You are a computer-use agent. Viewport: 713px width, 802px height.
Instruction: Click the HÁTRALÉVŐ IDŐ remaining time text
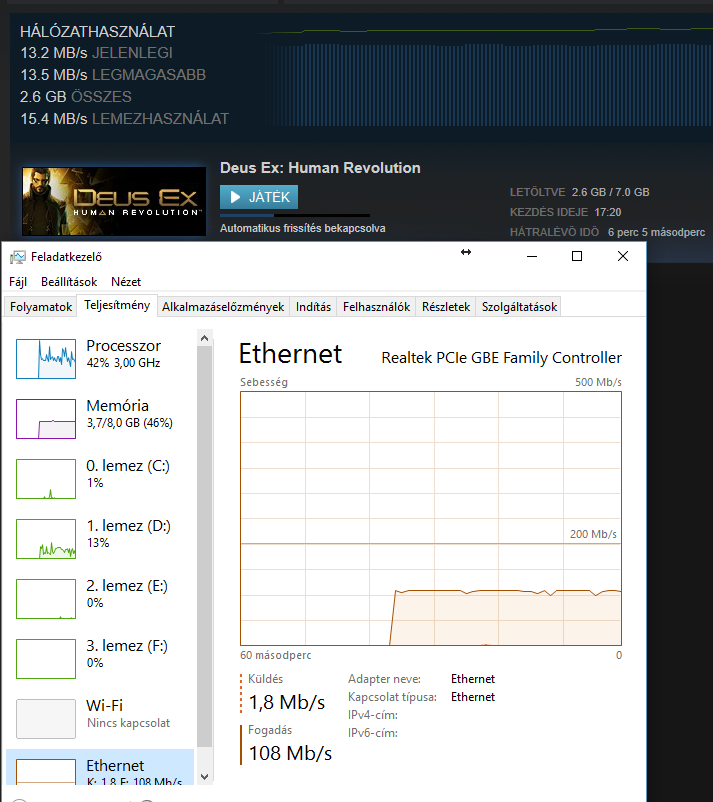(607, 232)
